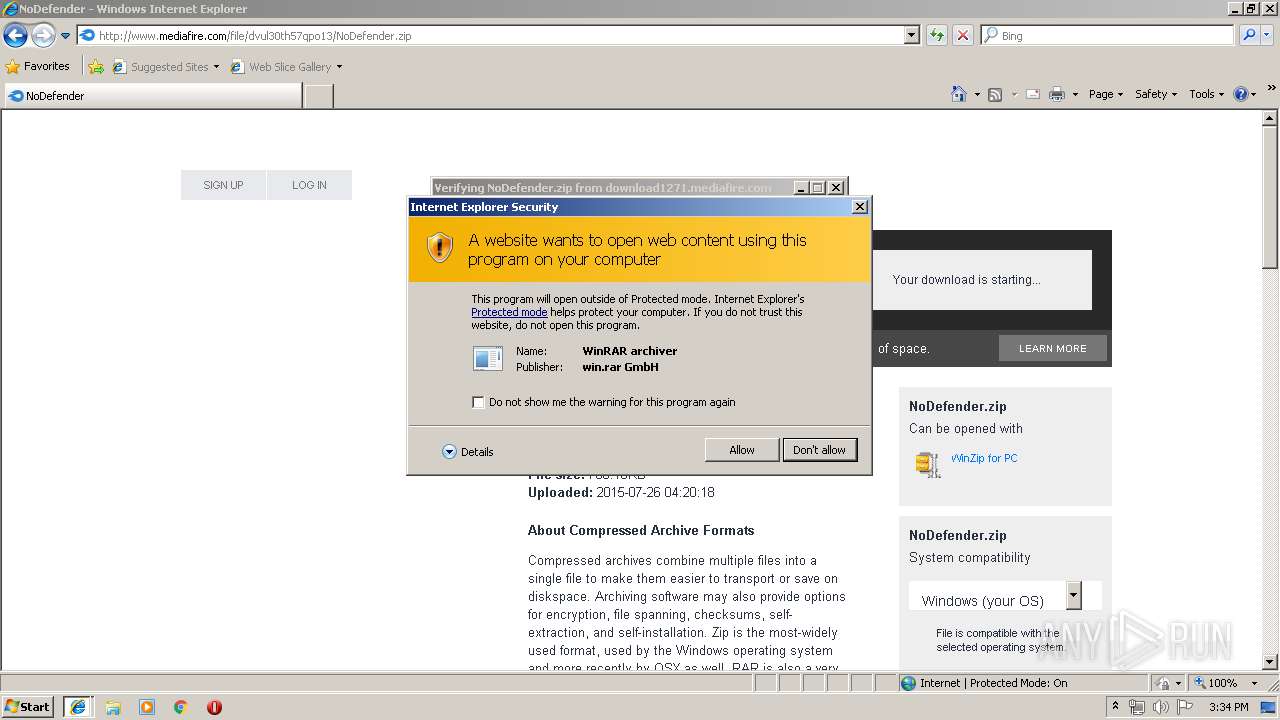
Task: Open the Tools menu
Action: click(1207, 94)
